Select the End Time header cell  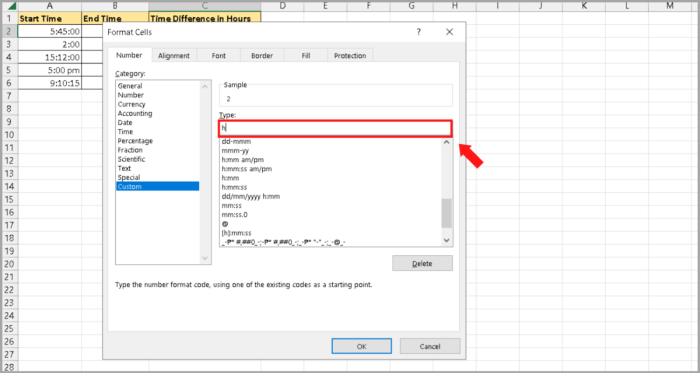(x=115, y=18)
